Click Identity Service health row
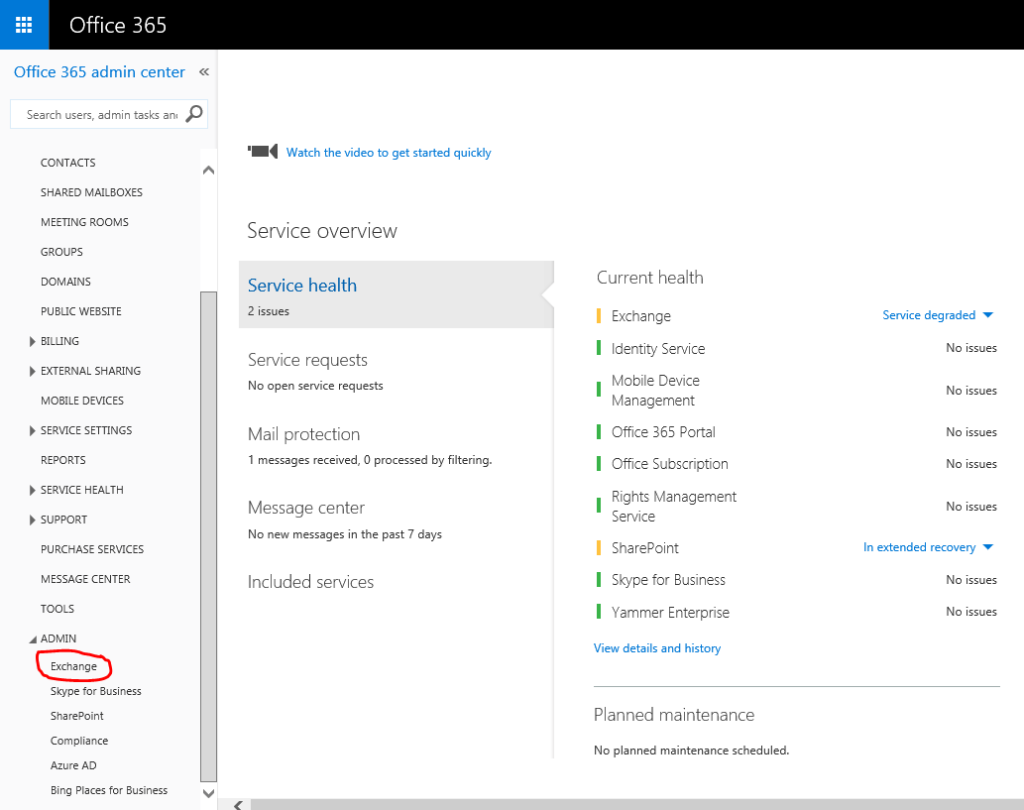 click(x=797, y=348)
